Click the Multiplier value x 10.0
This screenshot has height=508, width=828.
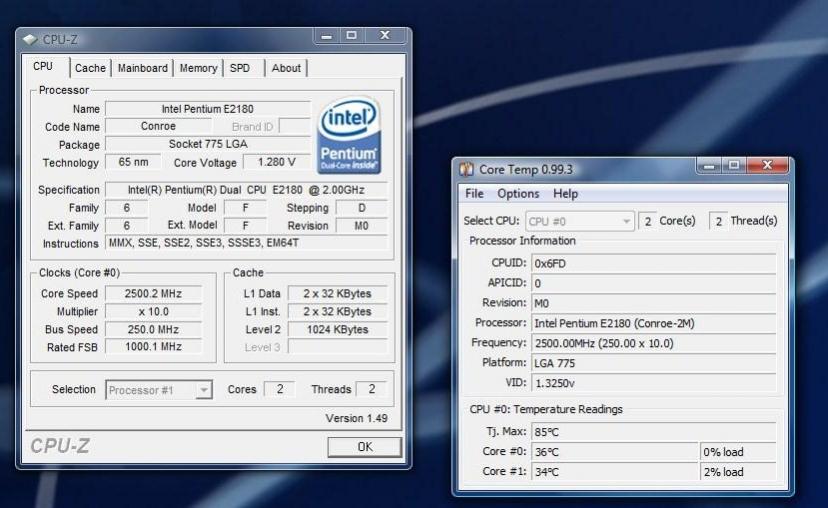pyautogui.click(x=153, y=312)
